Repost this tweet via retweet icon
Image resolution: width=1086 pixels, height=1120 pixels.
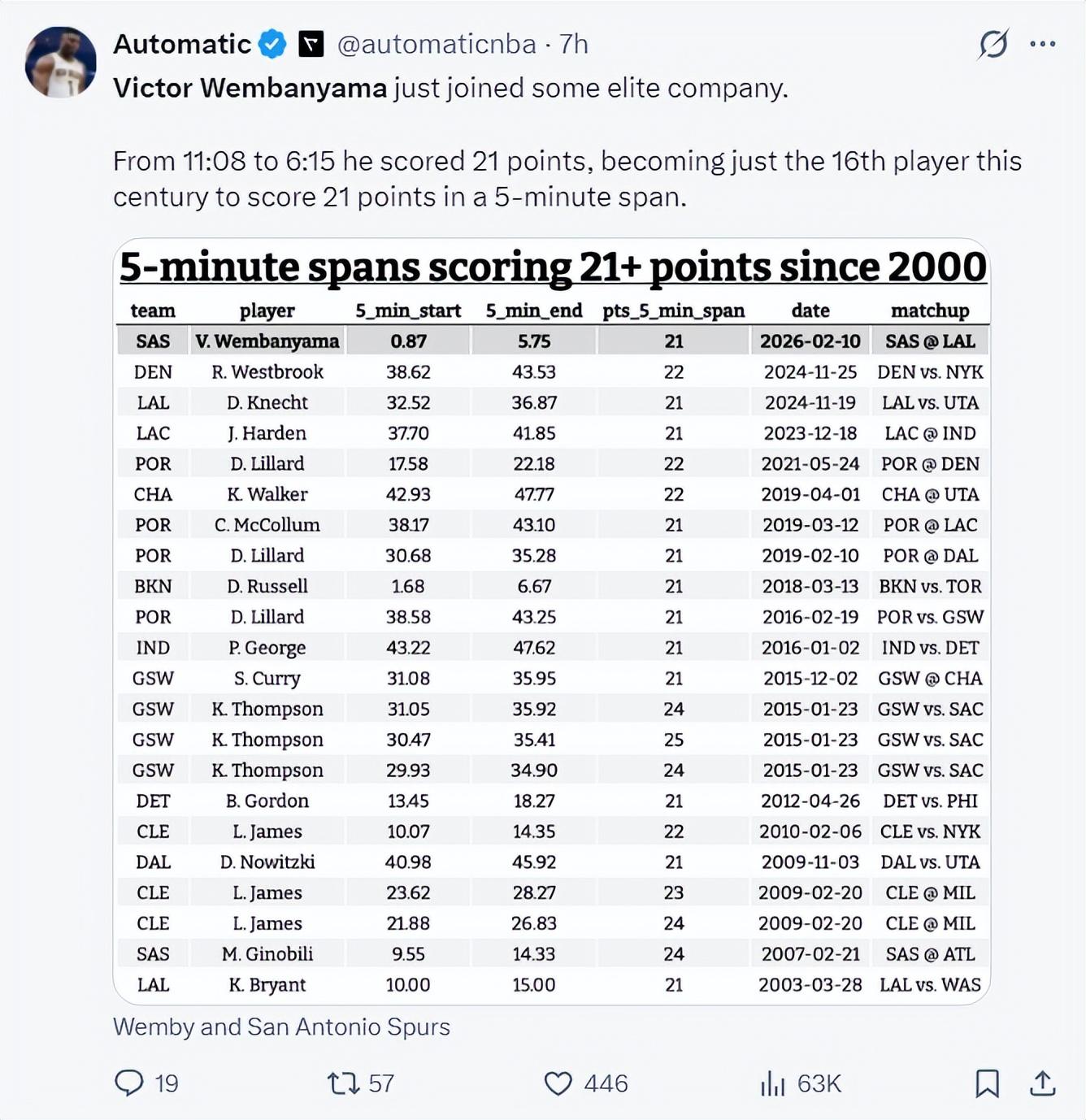click(x=342, y=1083)
